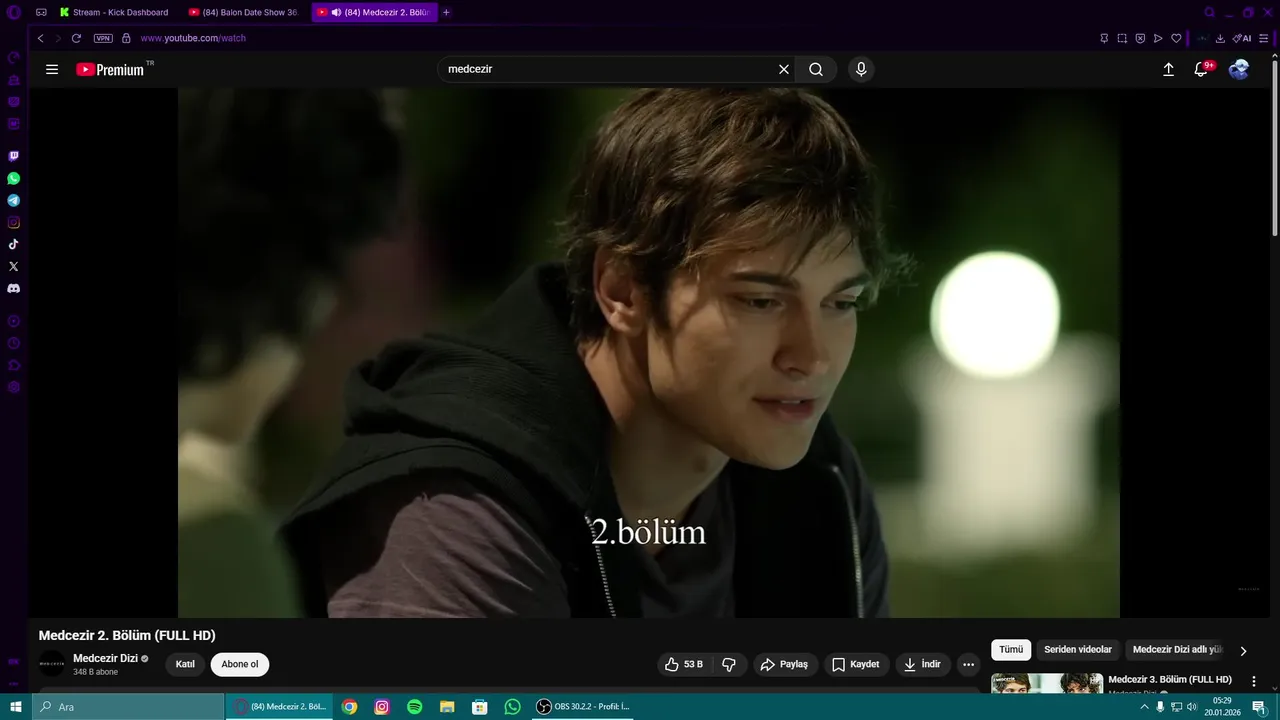Dislike the video
Image resolution: width=1280 pixels, height=720 pixels.
[x=729, y=664]
